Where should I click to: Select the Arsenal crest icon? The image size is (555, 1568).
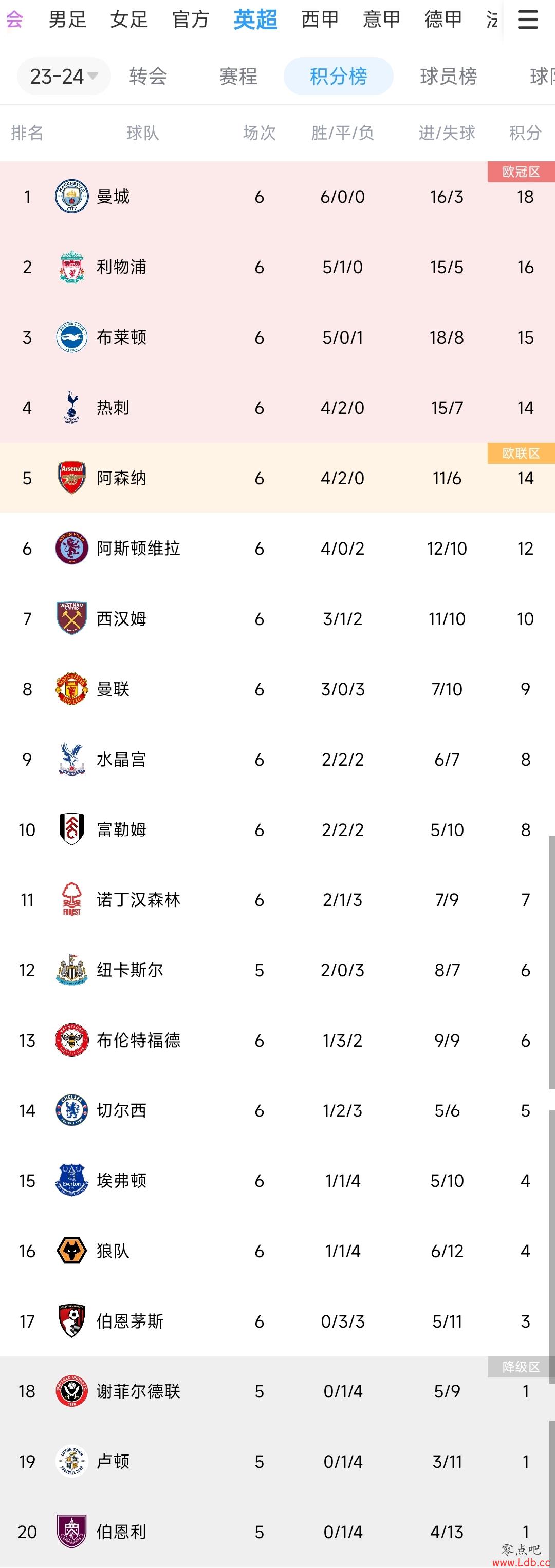click(x=71, y=478)
